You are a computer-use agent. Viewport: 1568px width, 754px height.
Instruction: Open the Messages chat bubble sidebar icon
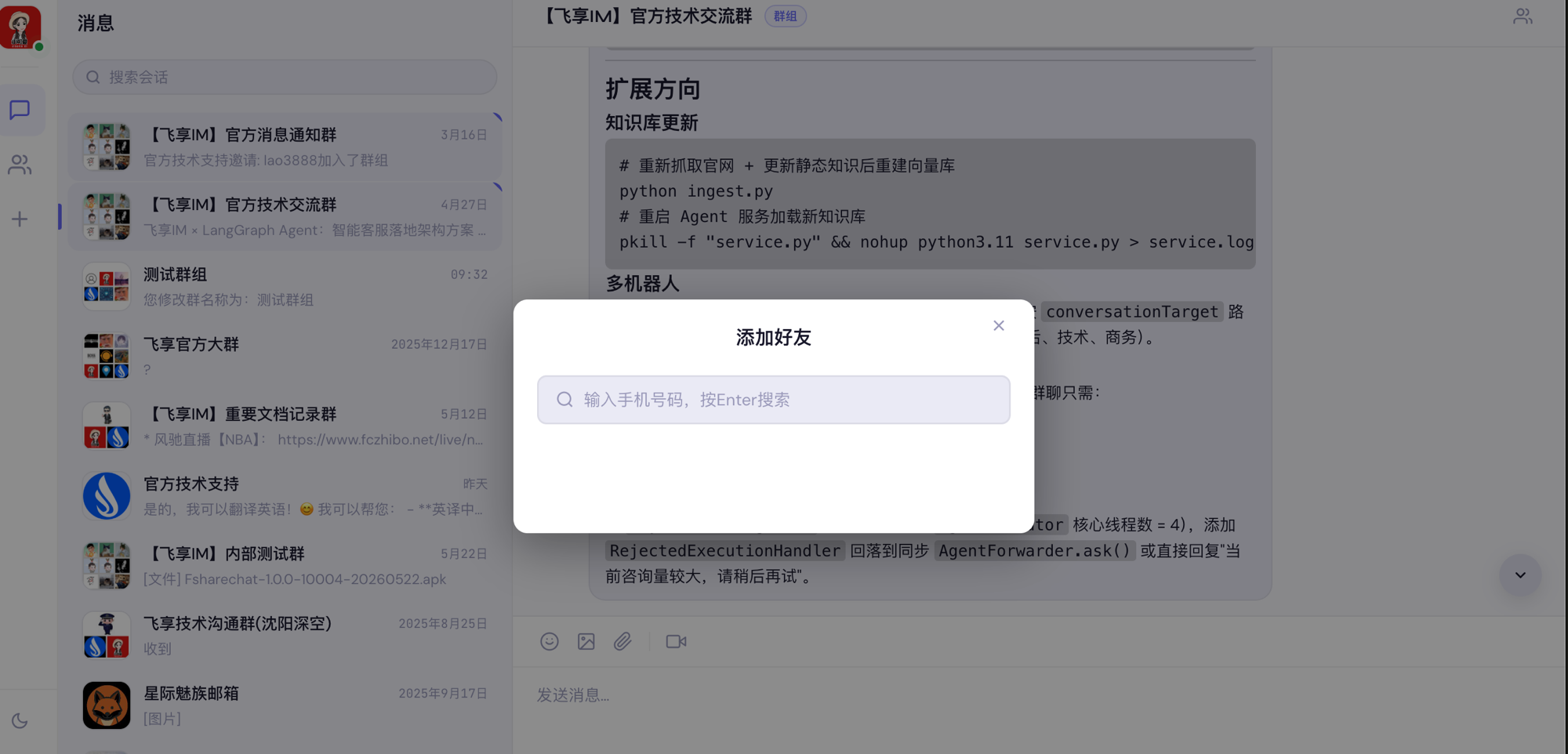click(x=20, y=110)
